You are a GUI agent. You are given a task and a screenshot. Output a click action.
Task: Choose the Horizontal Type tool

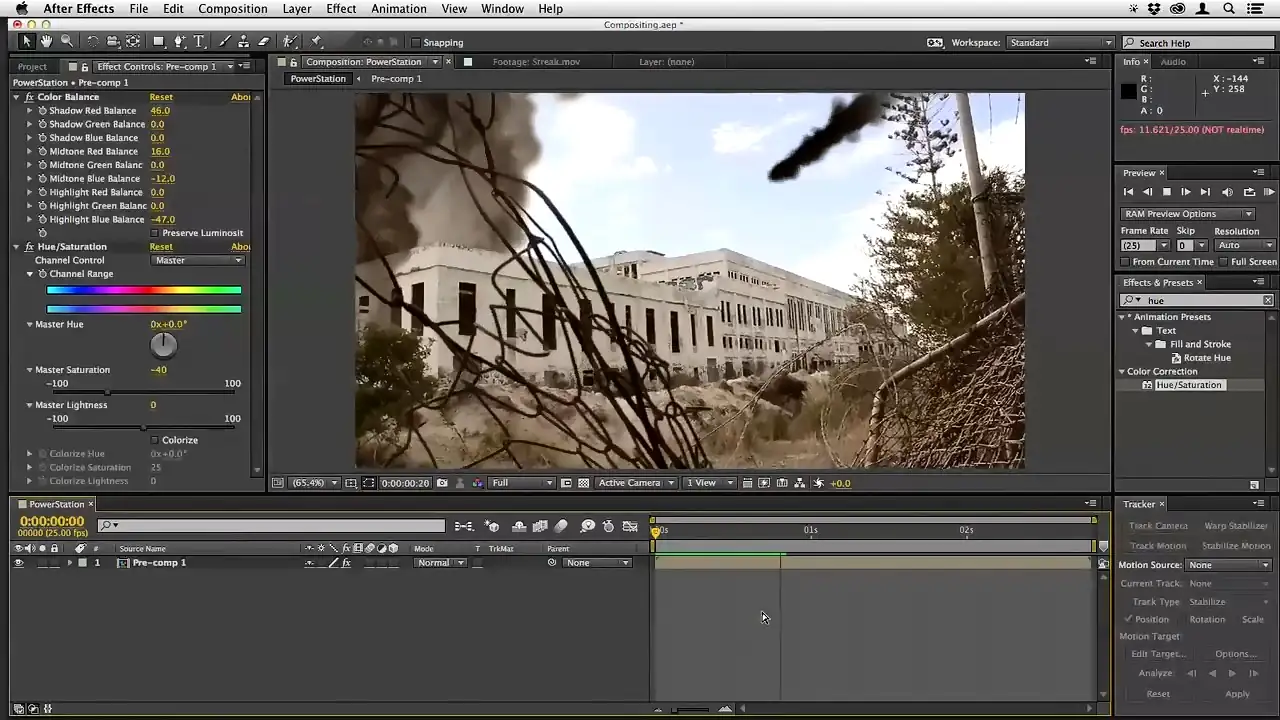[x=199, y=42]
